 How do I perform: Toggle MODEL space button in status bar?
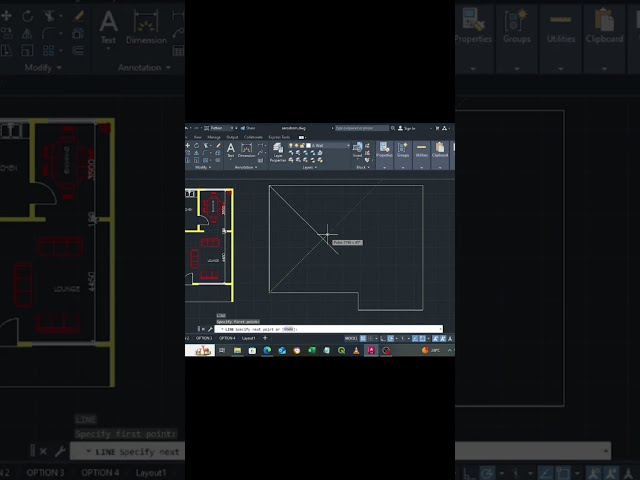(x=351, y=338)
